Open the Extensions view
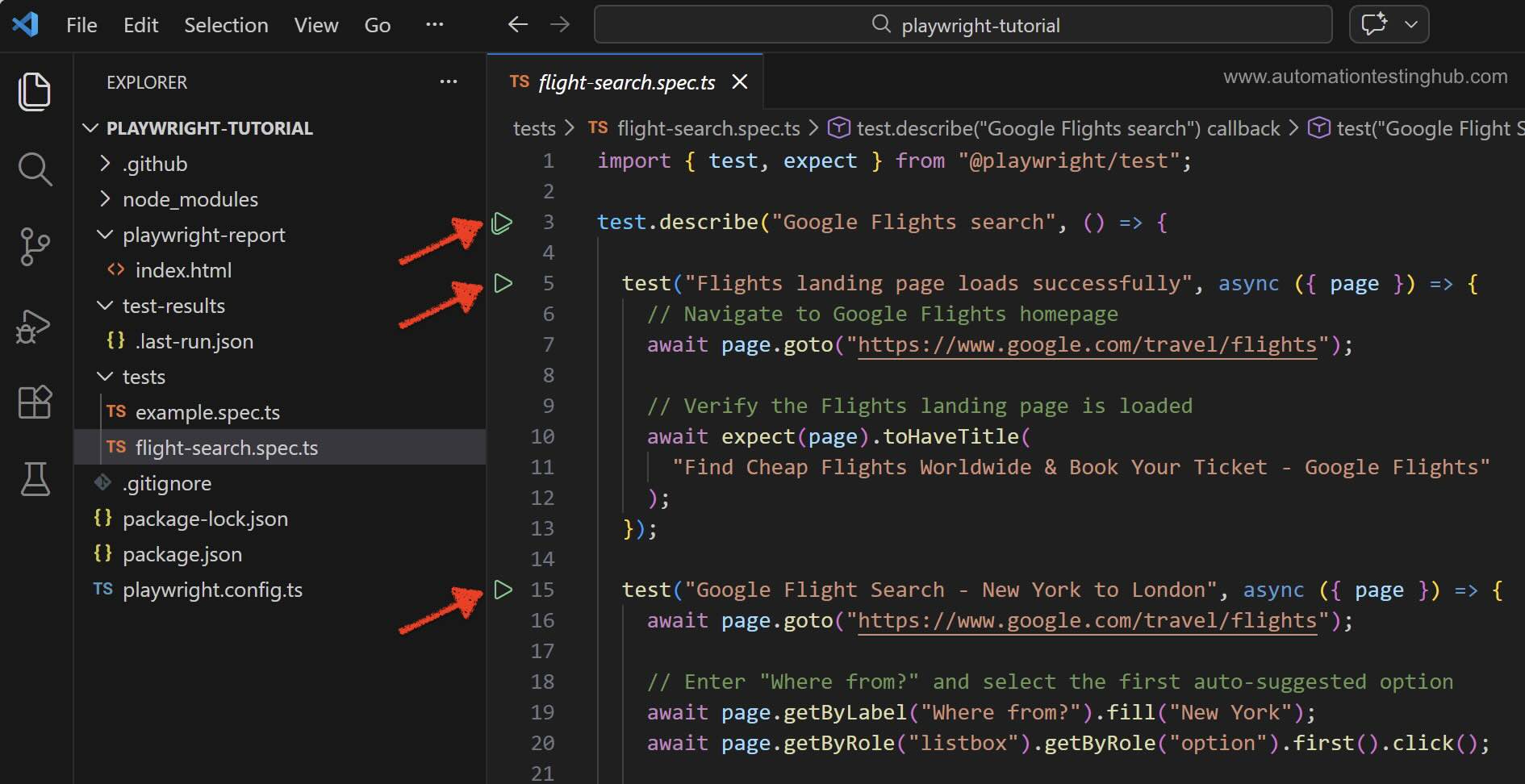The width and height of the screenshot is (1525, 784). point(34,402)
